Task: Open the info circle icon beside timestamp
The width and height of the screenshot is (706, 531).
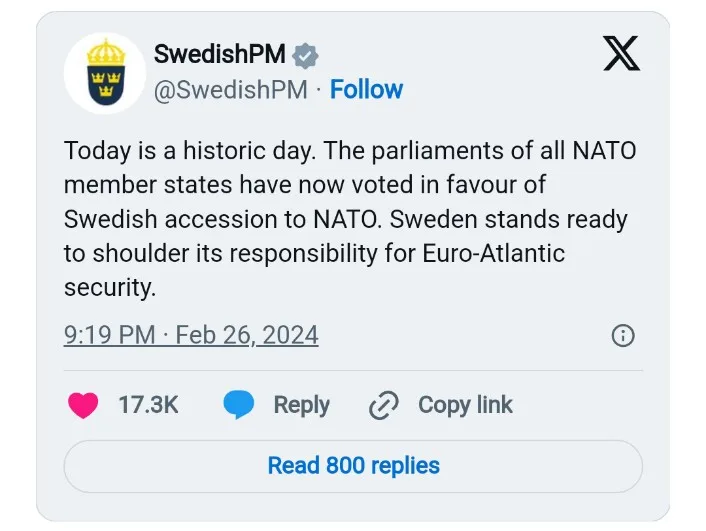Action: [622, 335]
